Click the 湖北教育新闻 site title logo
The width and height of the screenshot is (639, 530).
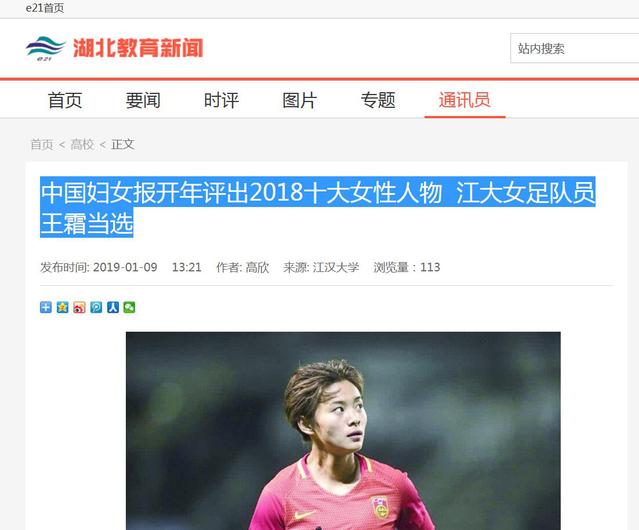point(138,48)
